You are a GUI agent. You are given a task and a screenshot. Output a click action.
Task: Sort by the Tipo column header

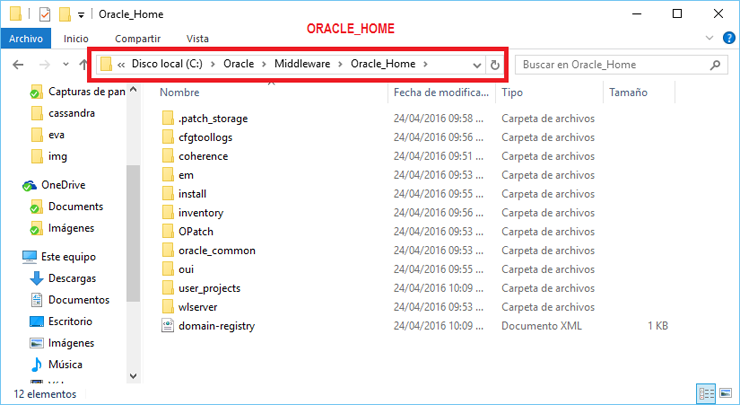512,93
